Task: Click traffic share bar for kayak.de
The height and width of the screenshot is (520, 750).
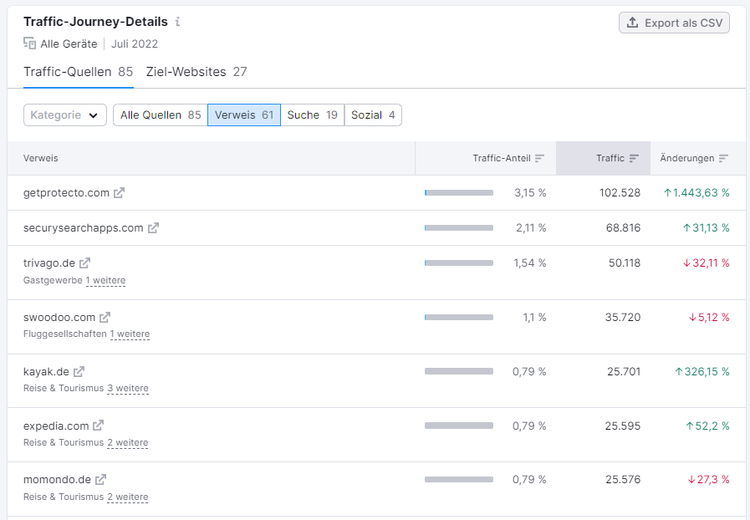Action: point(459,371)
